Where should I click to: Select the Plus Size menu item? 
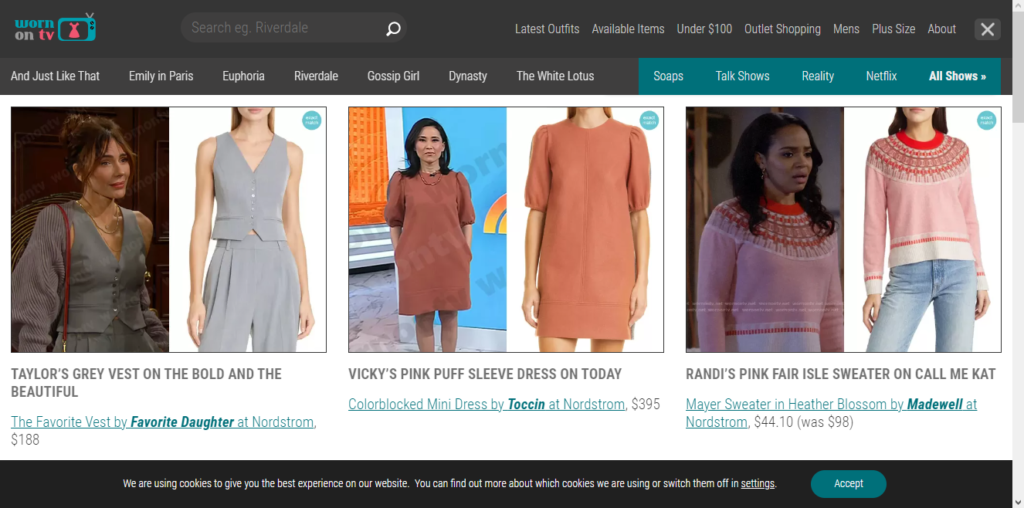tap(893, 29)
